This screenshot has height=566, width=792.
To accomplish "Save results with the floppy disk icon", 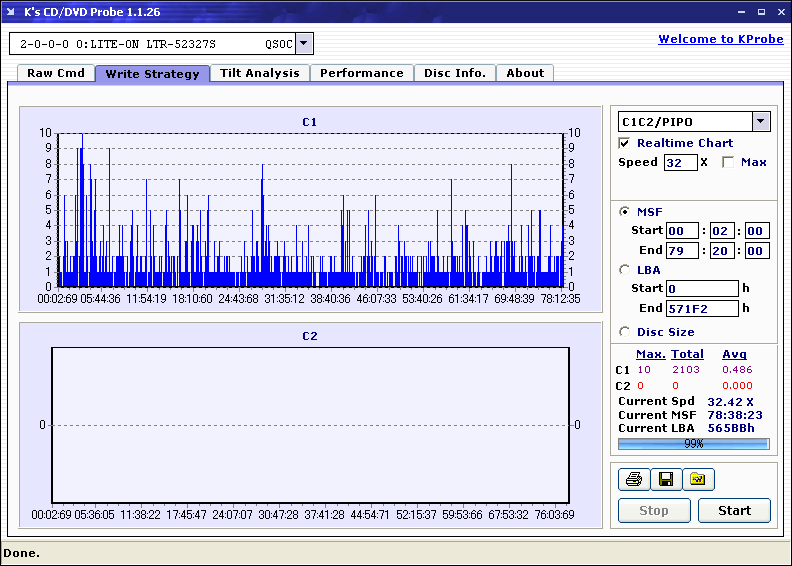I will pos(665,480).
